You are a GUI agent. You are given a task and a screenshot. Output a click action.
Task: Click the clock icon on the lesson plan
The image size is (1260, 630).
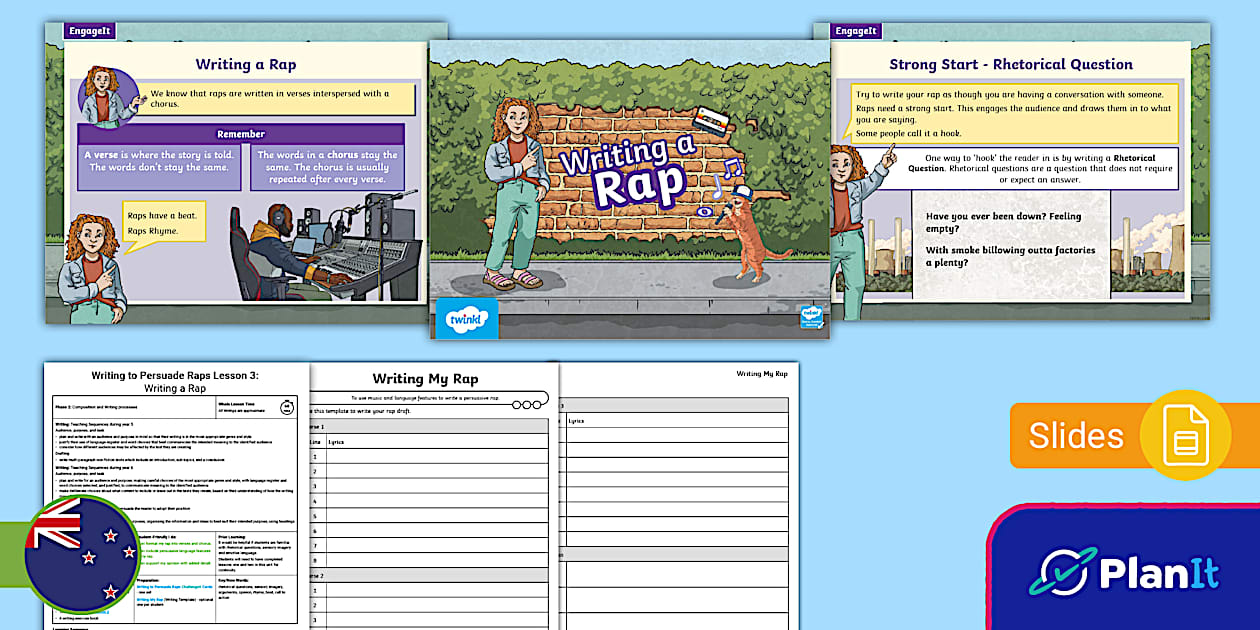coord(285,408)
